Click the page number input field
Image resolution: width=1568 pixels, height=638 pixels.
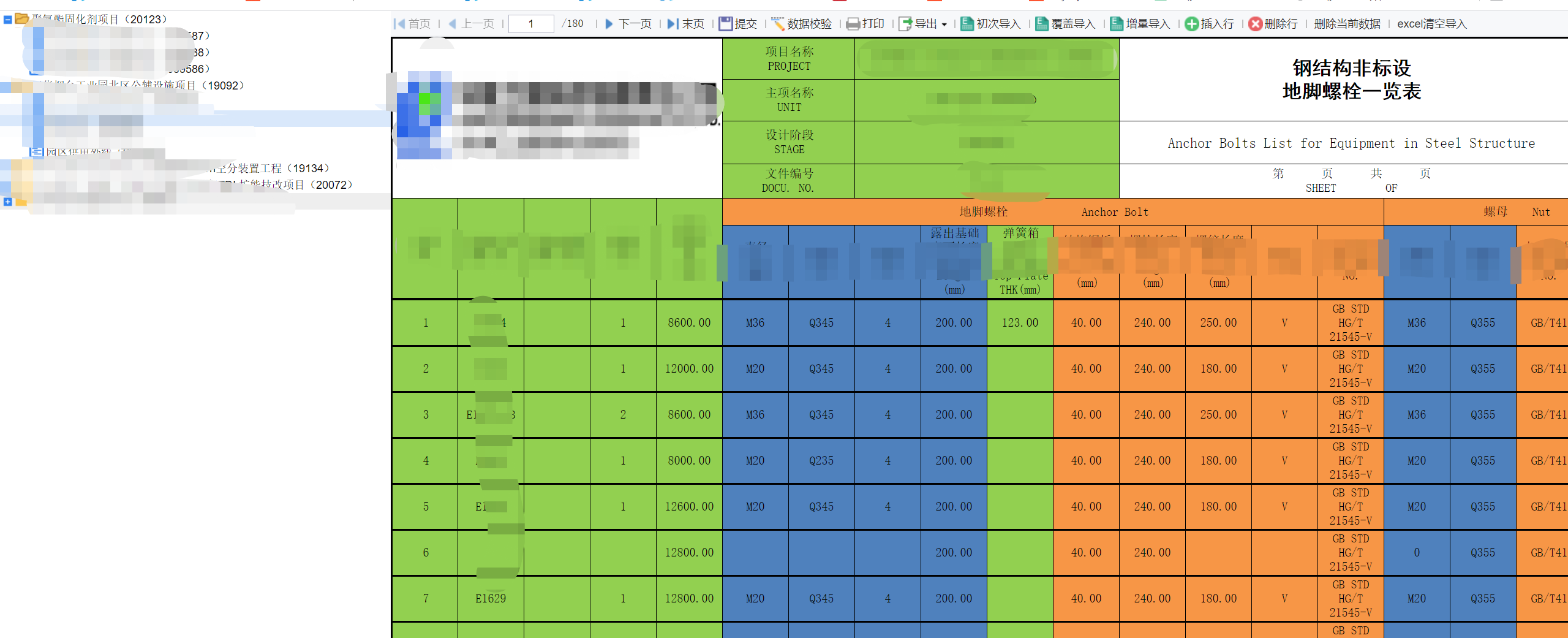[531, 24]
